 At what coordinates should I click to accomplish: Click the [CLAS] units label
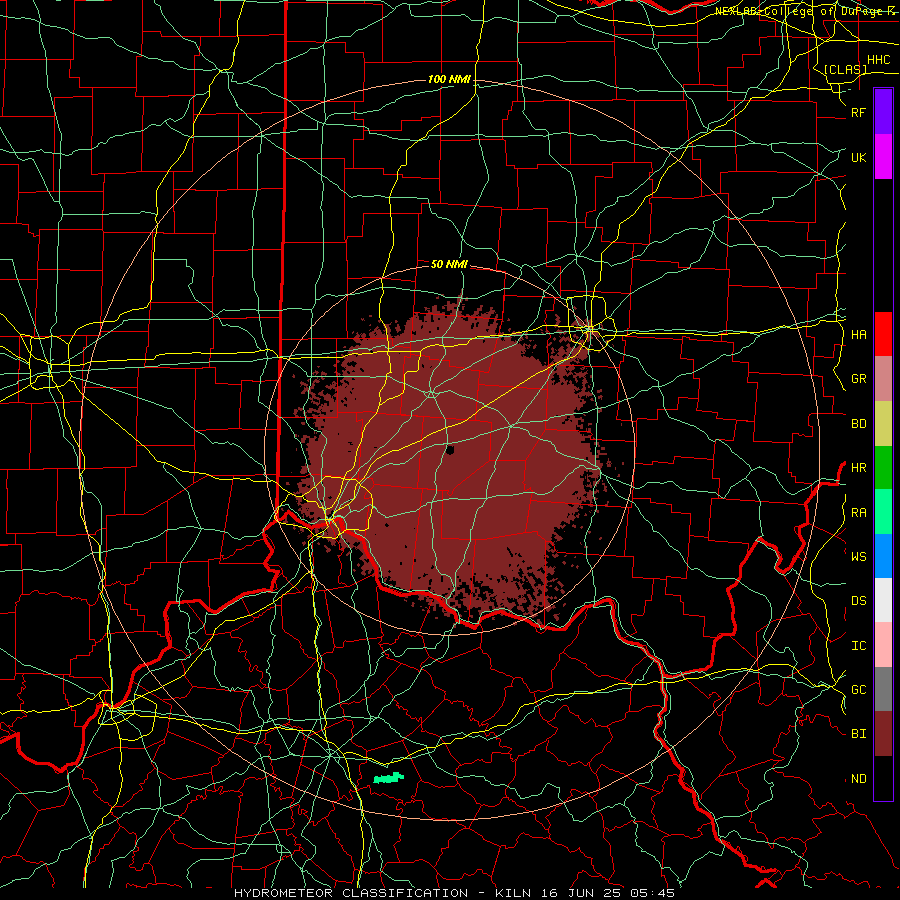pos(845,69)
